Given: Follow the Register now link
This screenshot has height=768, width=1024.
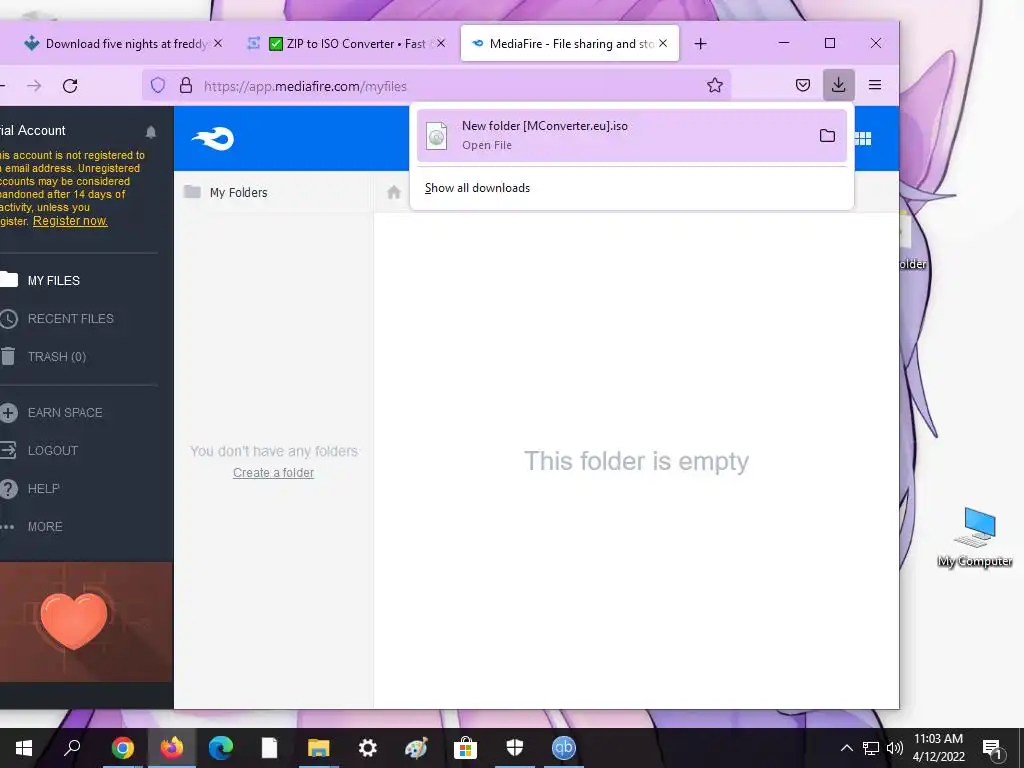Looking at the screenshot, I should click(70, 221).
